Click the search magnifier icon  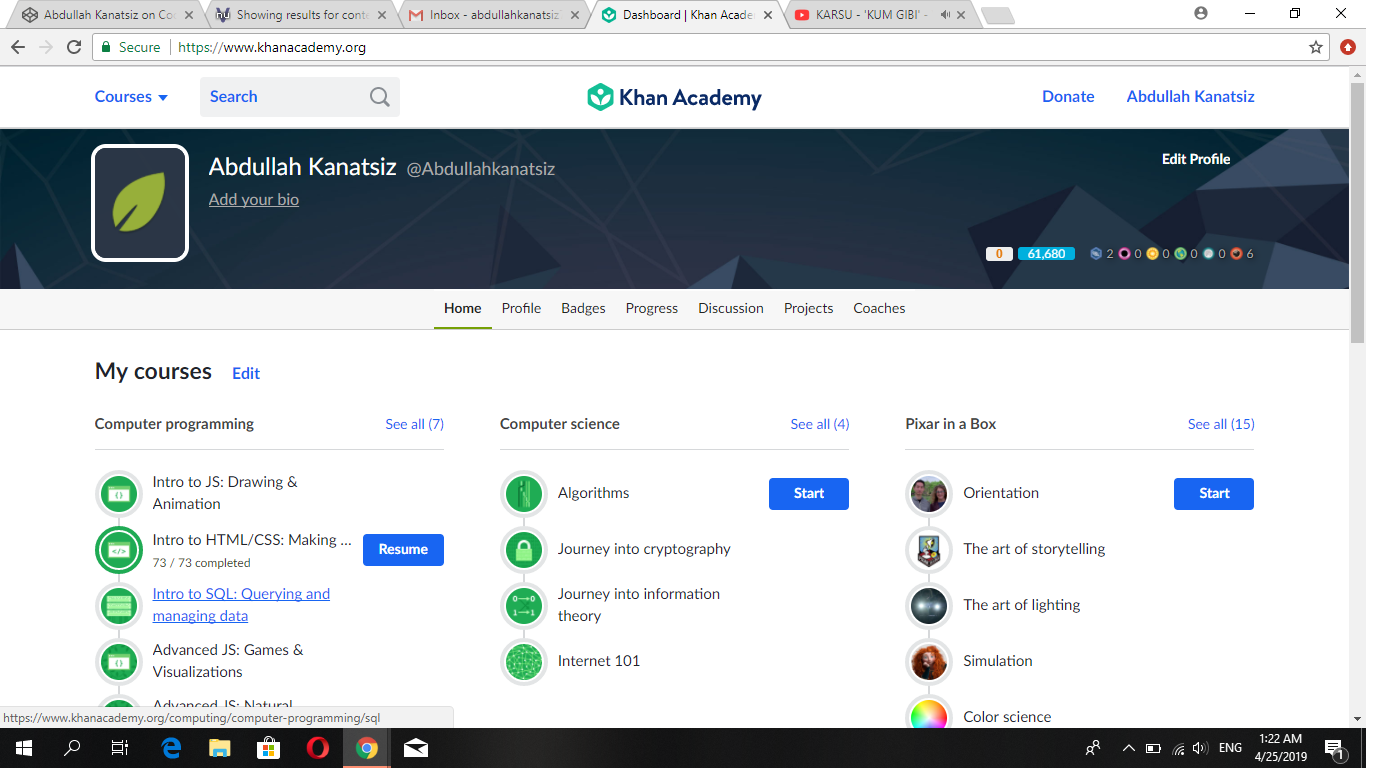380,97
